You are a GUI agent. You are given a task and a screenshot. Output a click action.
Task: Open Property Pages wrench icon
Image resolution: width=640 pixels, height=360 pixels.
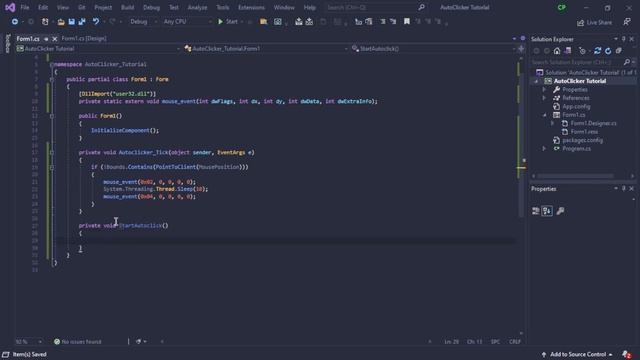tap(560, 211)
